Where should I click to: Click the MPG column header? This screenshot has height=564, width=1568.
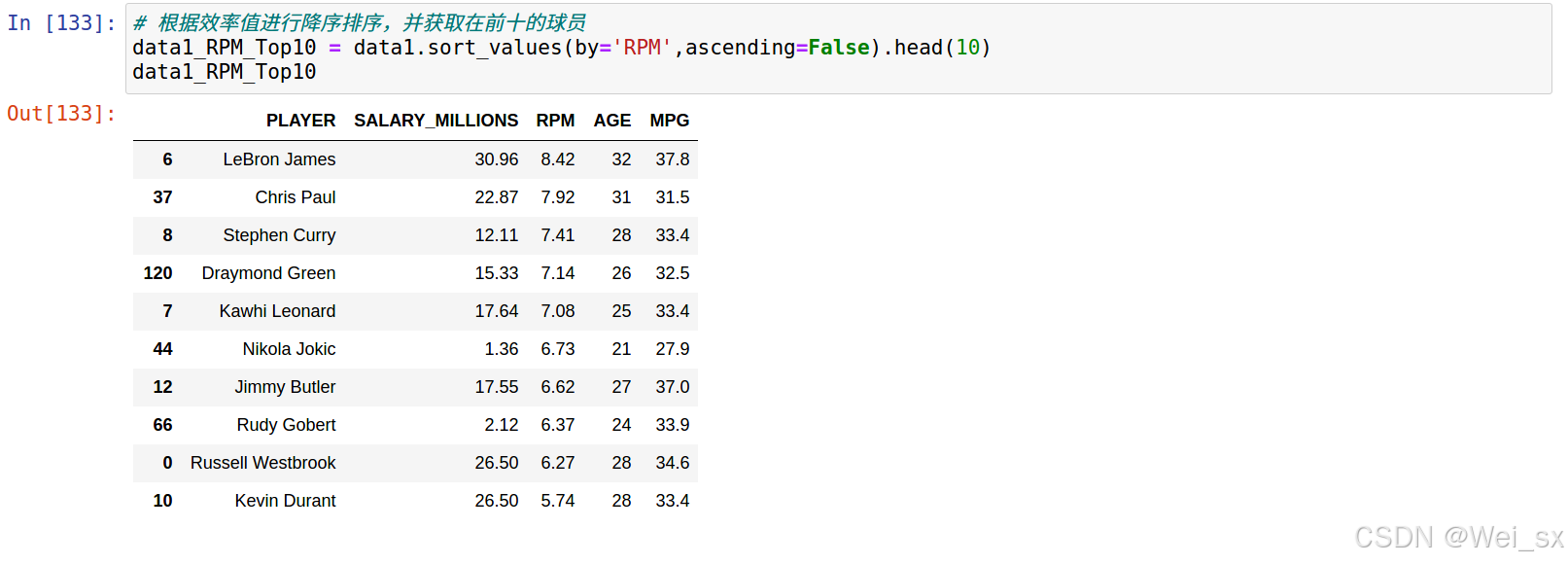670,121
